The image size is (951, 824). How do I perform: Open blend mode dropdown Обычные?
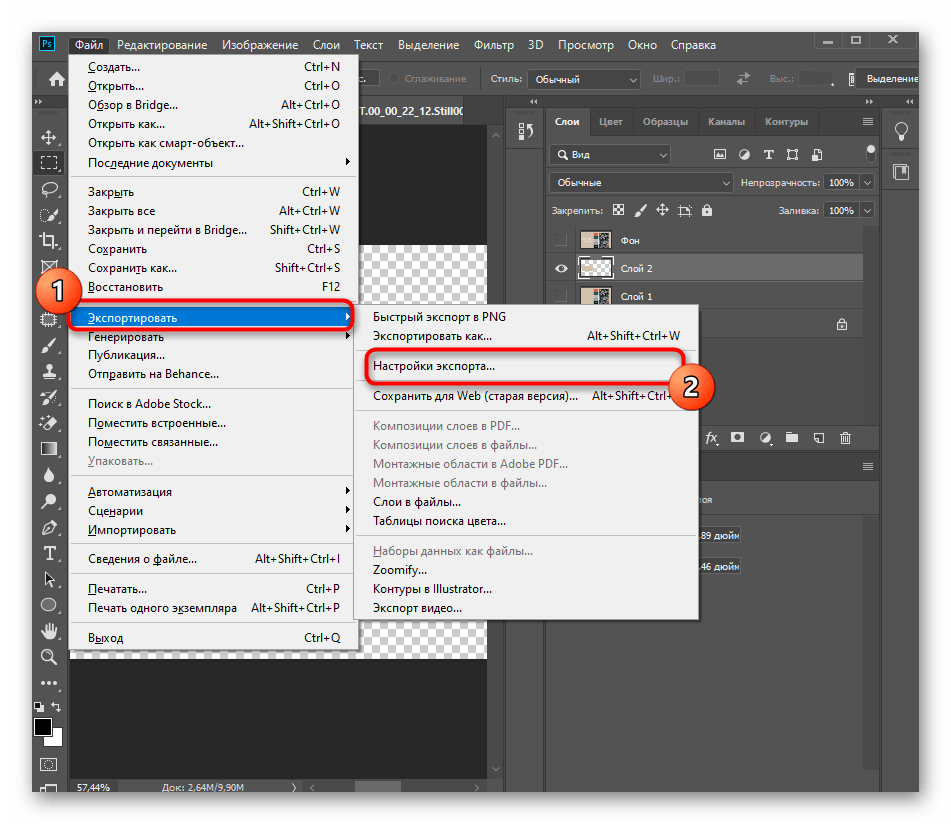coord(642,183)
